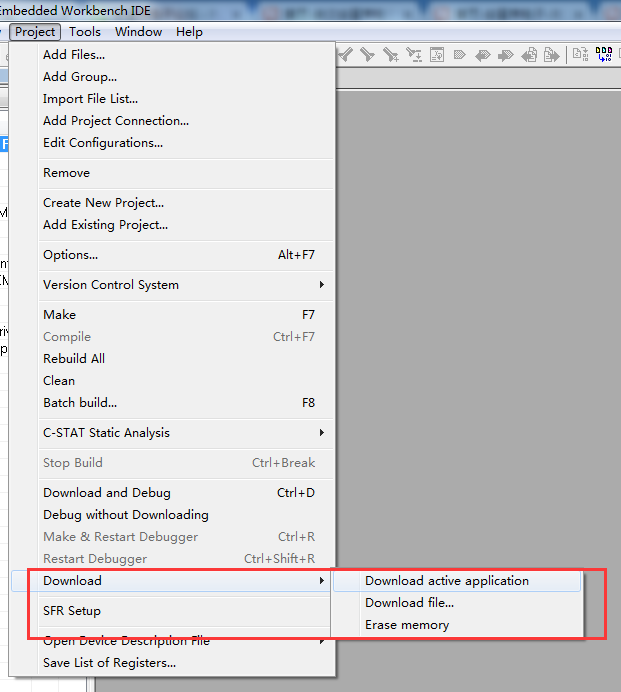The width and height of the screenshot is (621, 692).
Task: Choose Clean from Project menu
Action: point(172,381)
